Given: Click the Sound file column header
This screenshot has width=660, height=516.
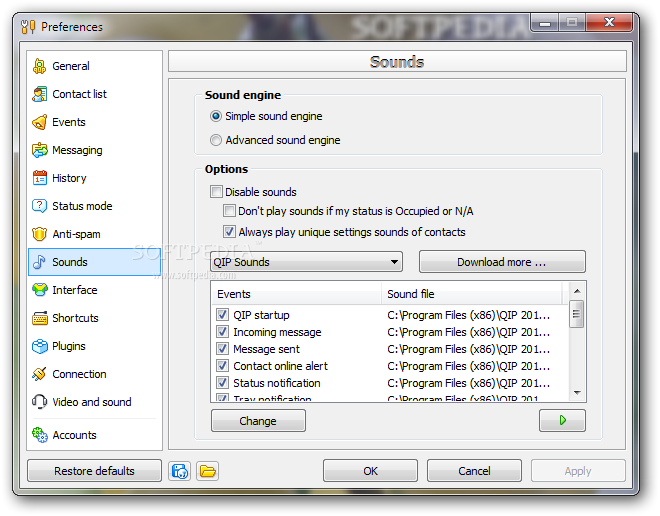Looking at the screenshot, I should (x=472, y=294).
